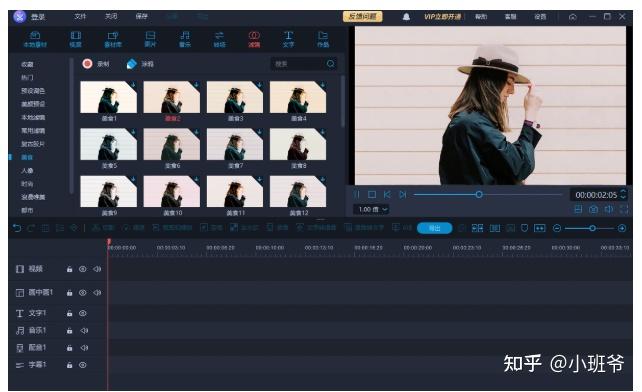Click the shield icon in timeline toolbar
This screenshot has width=642, height=392.
[x=524, y=228]
